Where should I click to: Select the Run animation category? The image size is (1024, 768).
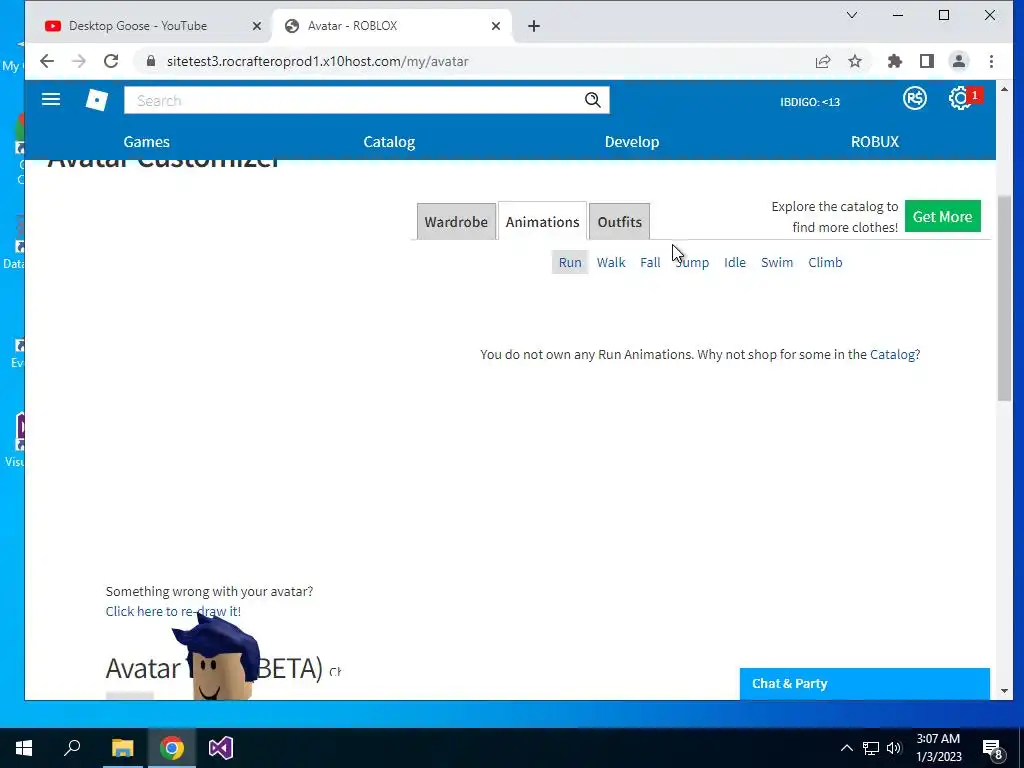pyautogui.click(x=569, y=263)
